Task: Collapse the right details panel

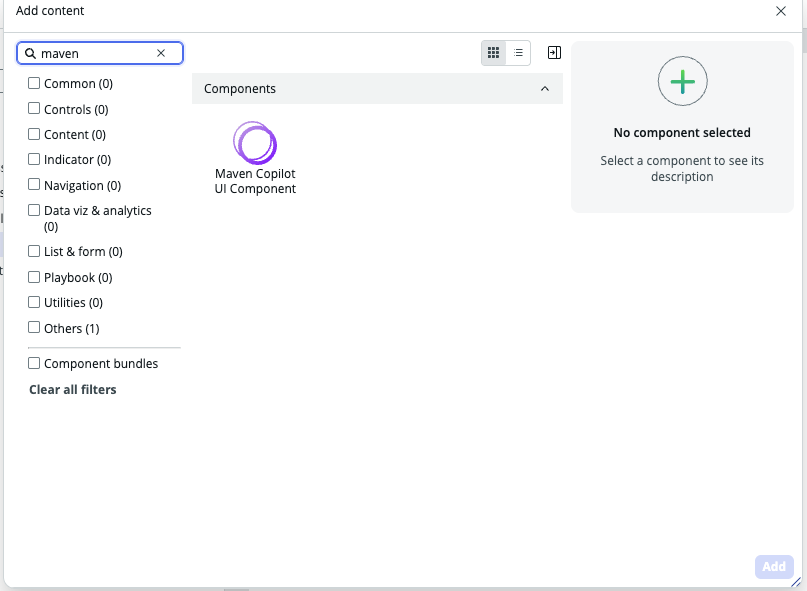Action: point(555,52)
